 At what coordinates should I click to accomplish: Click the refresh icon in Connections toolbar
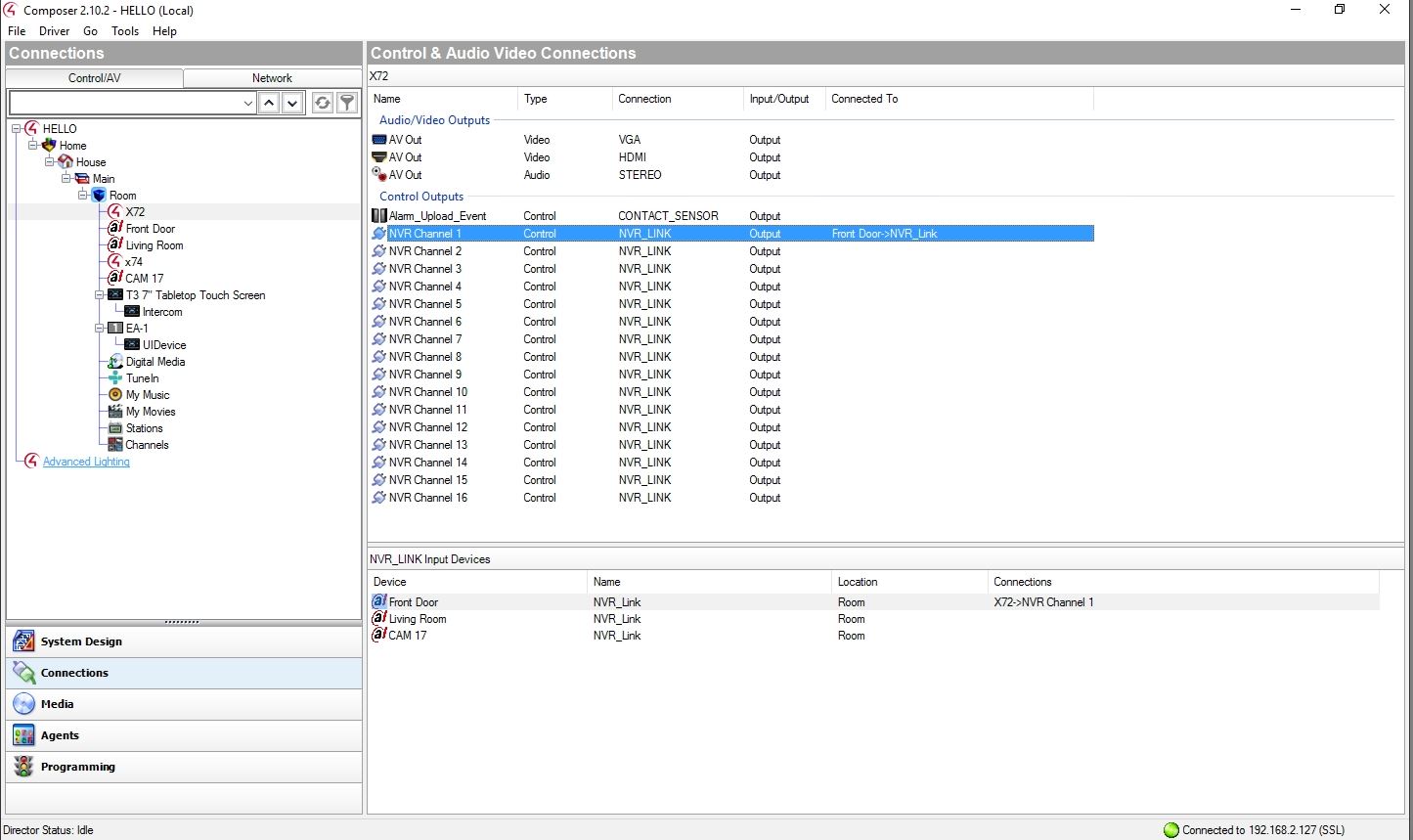tap(322, 103)
